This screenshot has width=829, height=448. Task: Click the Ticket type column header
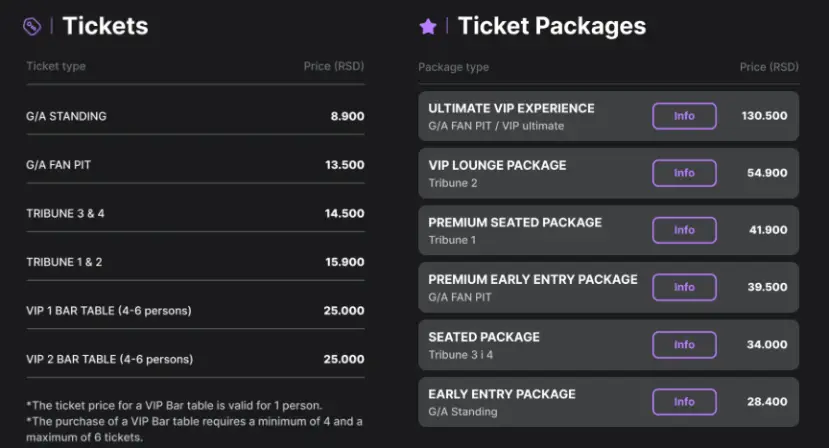tap(56, 66)
